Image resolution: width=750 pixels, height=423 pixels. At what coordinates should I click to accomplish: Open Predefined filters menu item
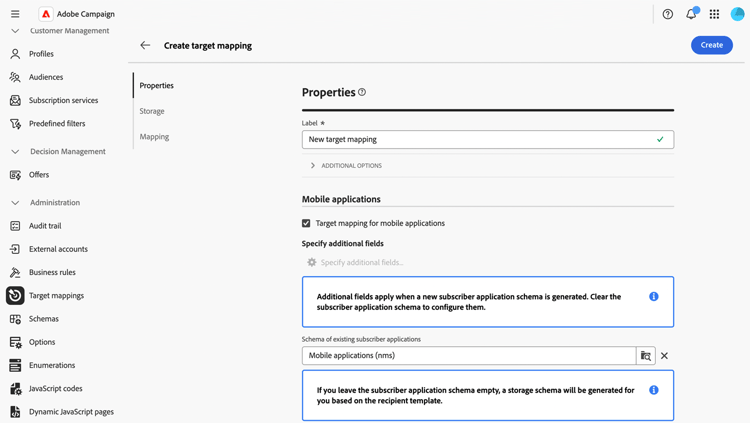[x=57, y=123]
